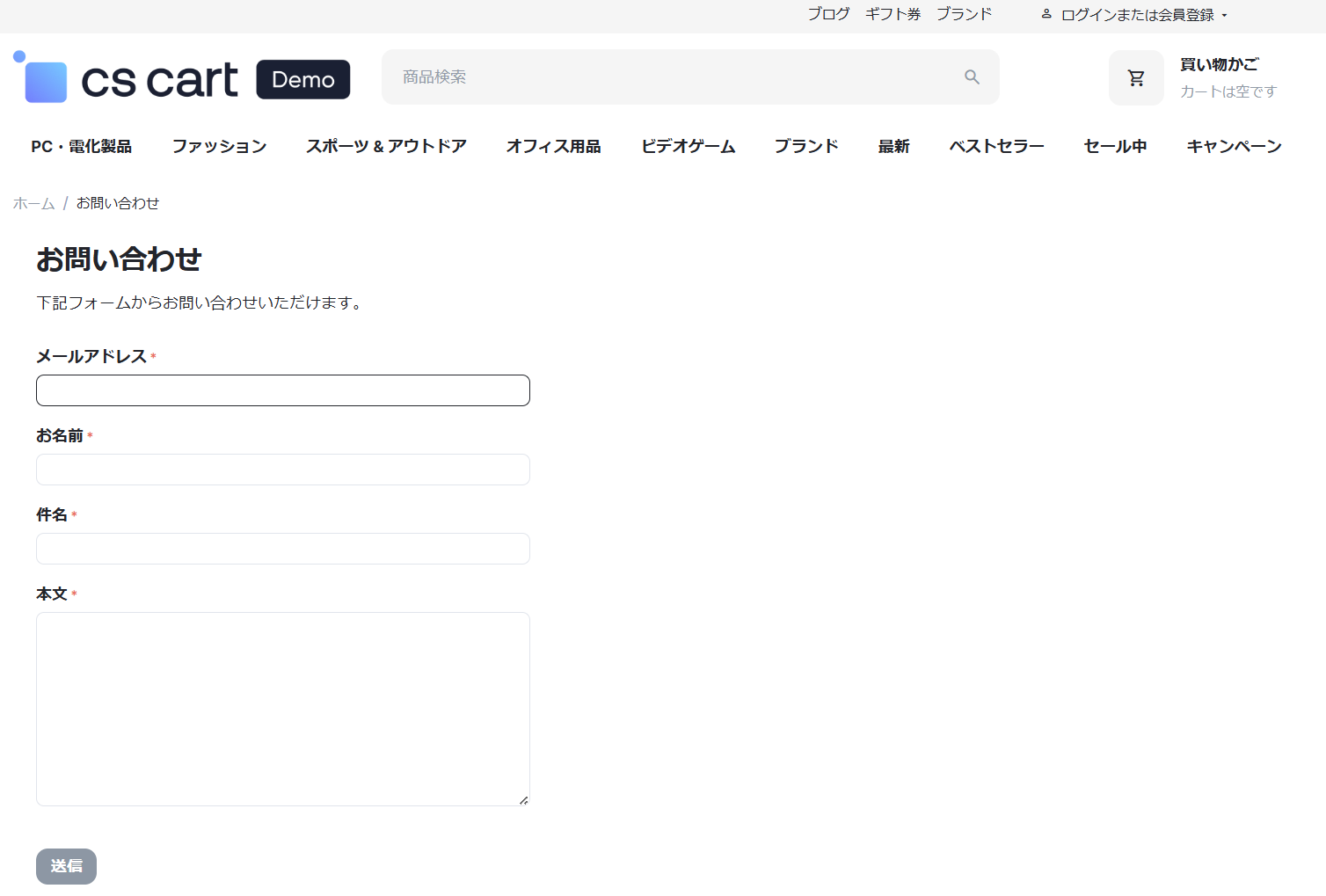Click the user icon beside login
This screenshot has width=1326, height=896.
(1046, 14)
